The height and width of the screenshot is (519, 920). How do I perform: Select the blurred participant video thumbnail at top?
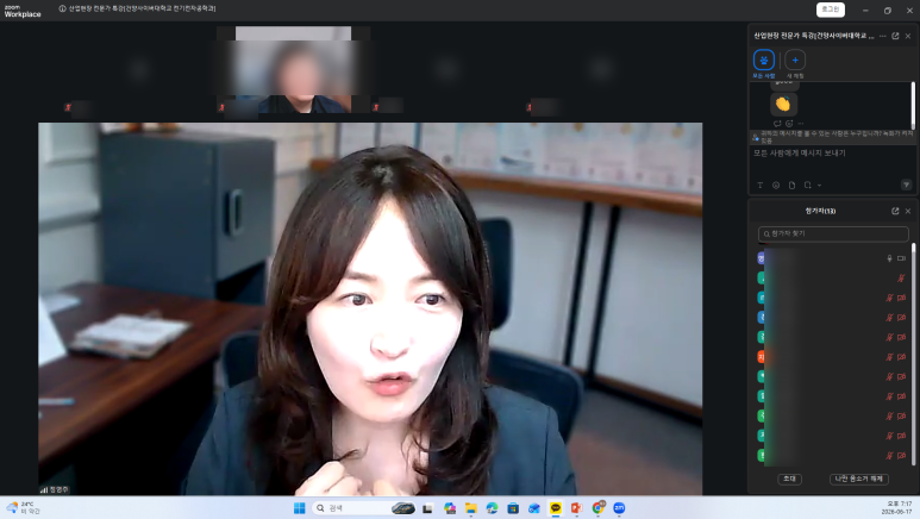point(293,70)
